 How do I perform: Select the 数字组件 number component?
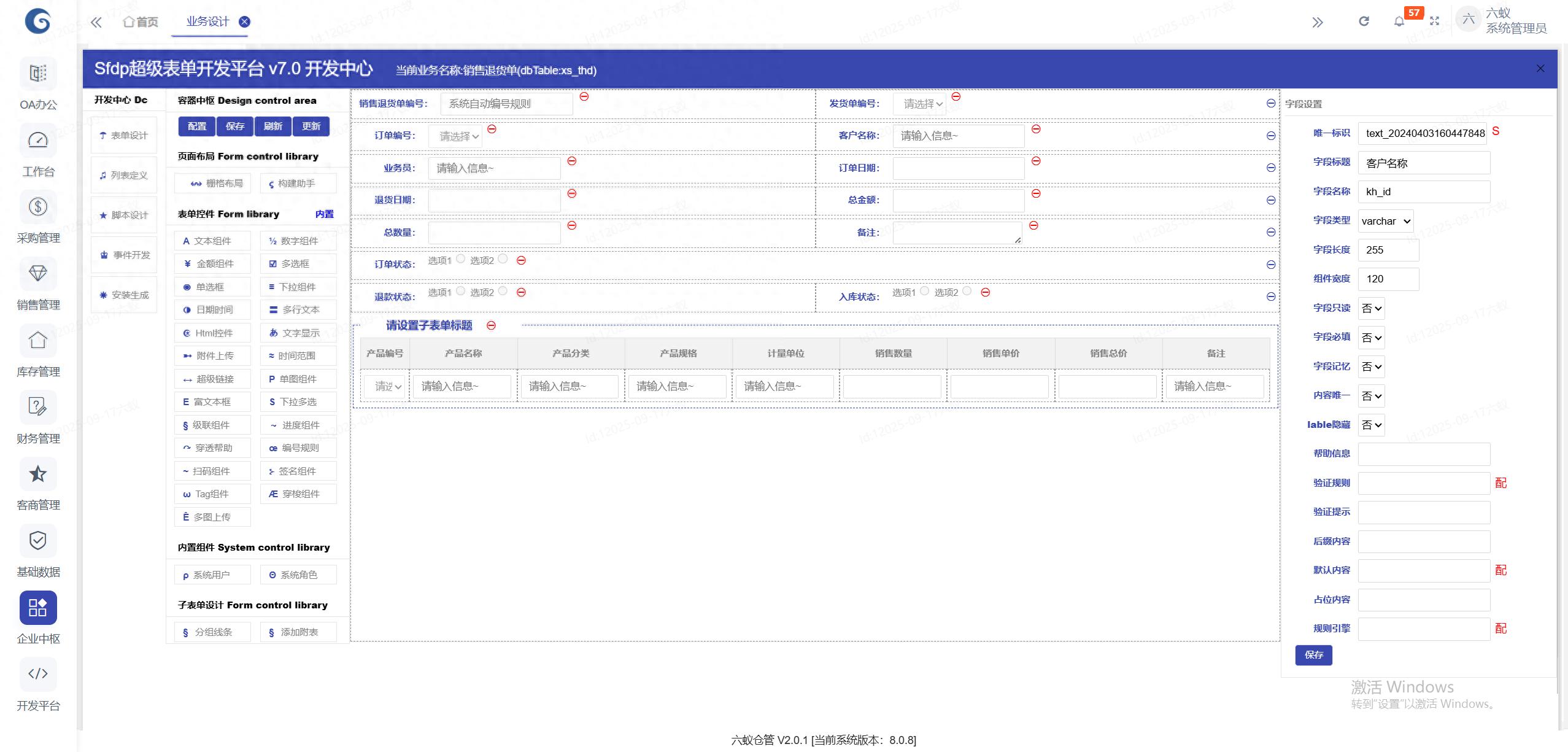[x=298, y=241]
